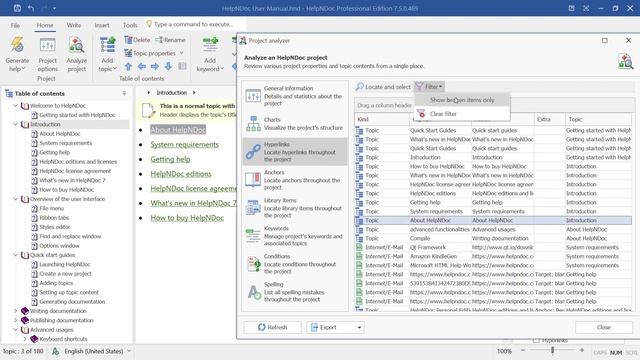Move topic up with up arrow

pyautogui.click(x=128, y=66)
